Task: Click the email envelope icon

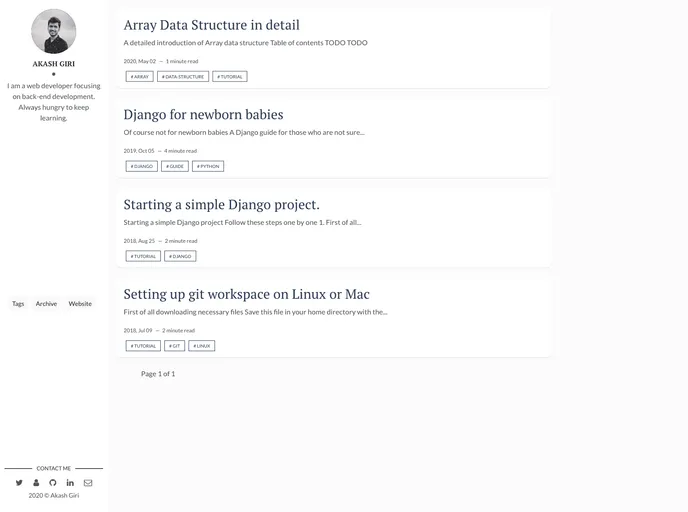Action: coord(88,483)
